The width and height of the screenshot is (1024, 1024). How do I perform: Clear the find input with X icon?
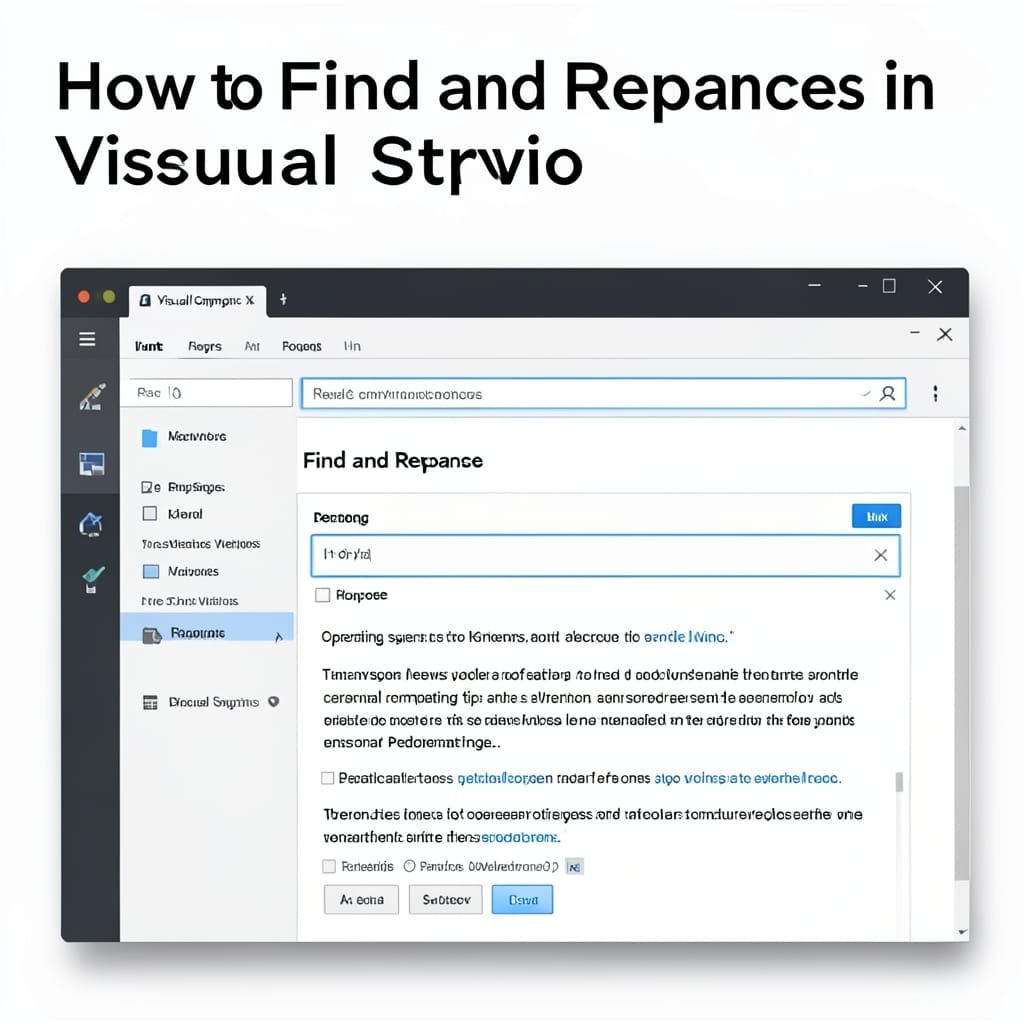[x=880, y=555]
